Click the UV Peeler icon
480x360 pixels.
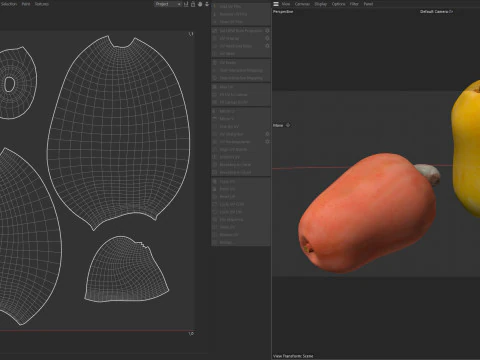[x=215, y=63]
